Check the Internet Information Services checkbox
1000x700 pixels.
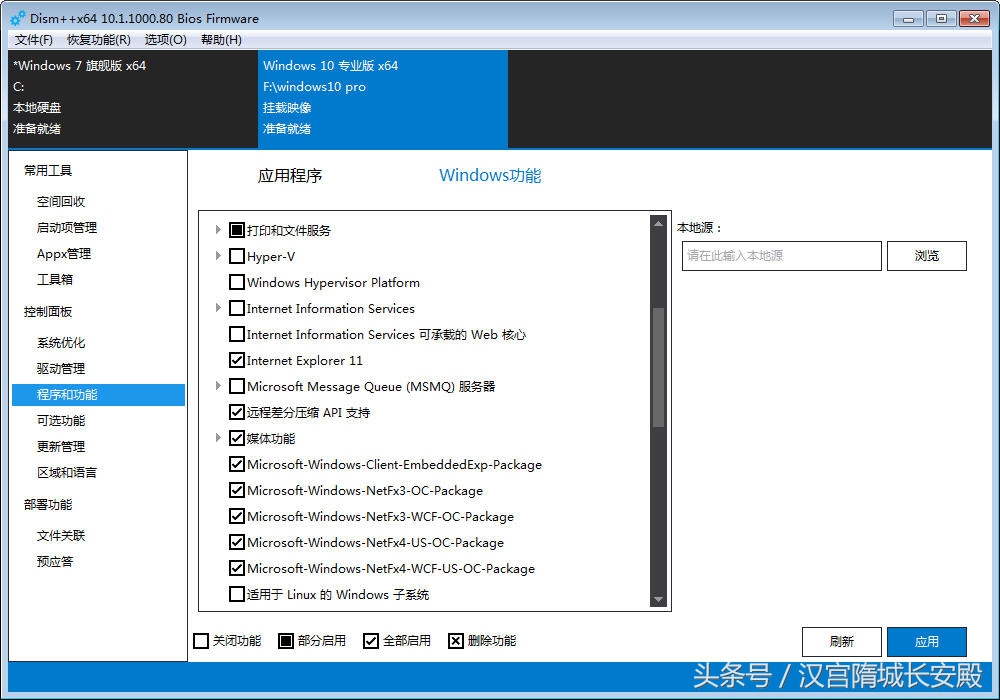click(237, 308)
